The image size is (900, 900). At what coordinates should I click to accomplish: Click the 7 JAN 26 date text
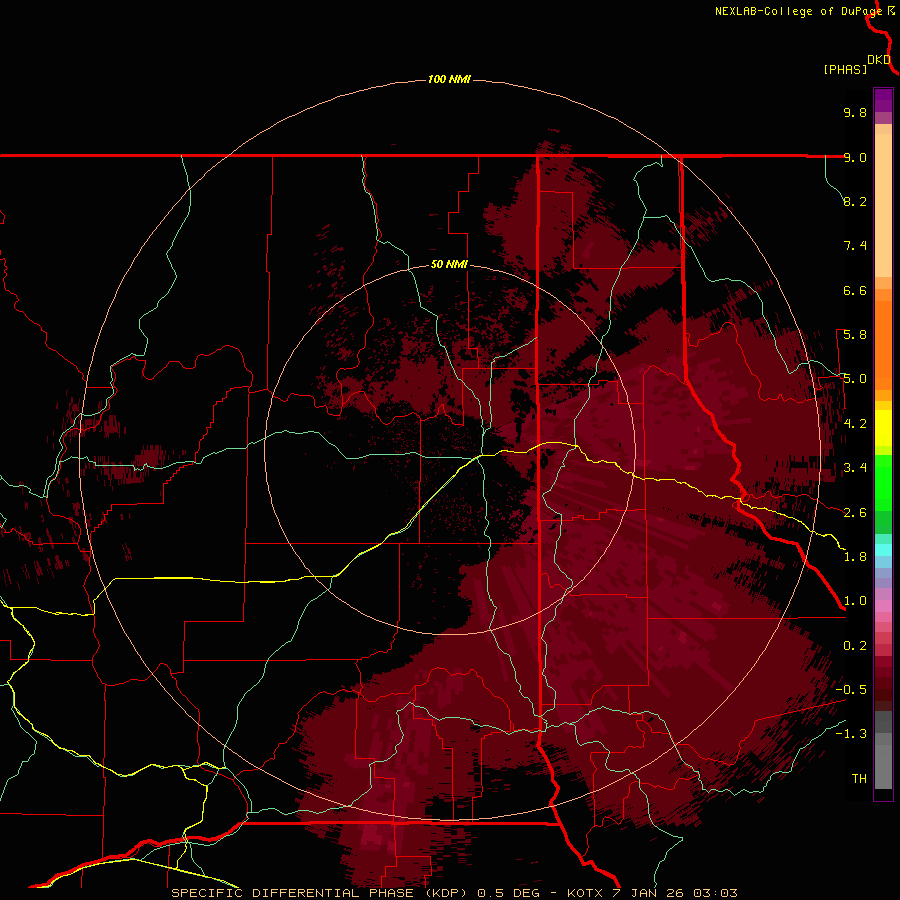tap(649, 893)
